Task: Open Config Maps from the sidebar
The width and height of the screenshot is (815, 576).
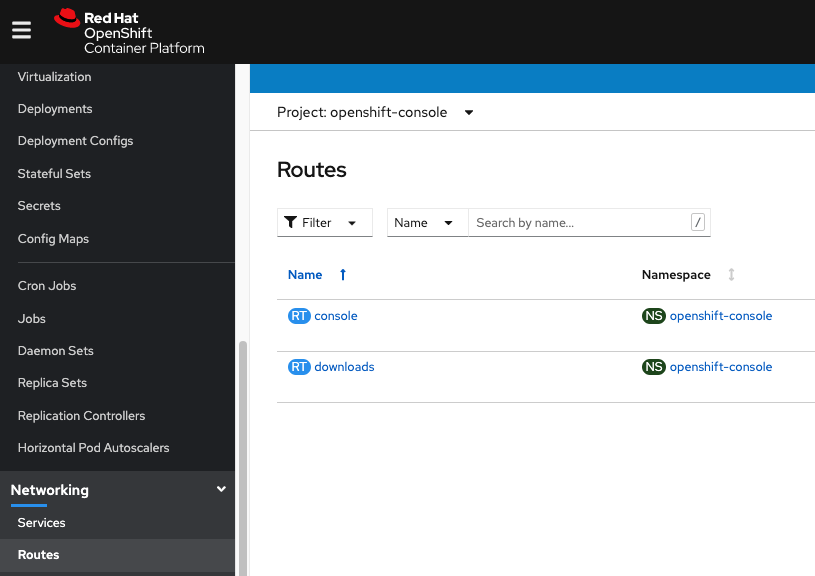Action: point(53,239)
